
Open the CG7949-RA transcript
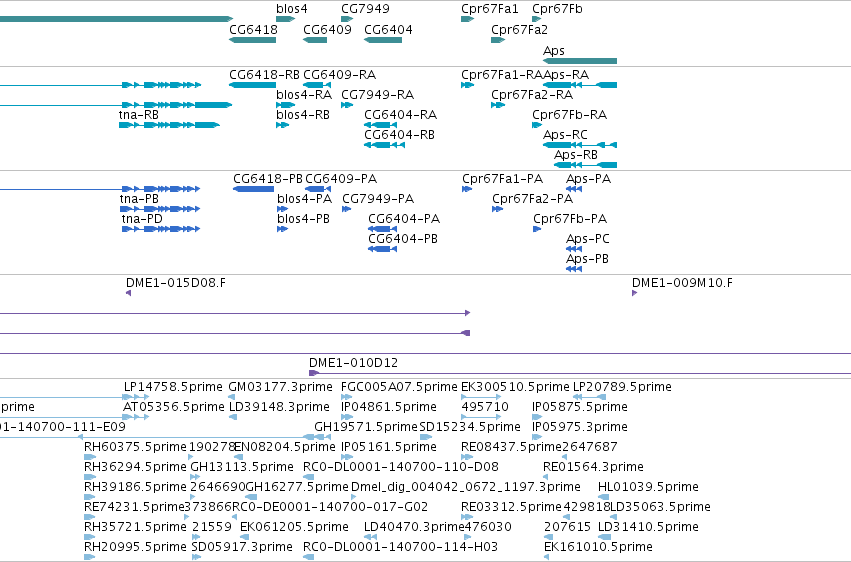point(347,105)
